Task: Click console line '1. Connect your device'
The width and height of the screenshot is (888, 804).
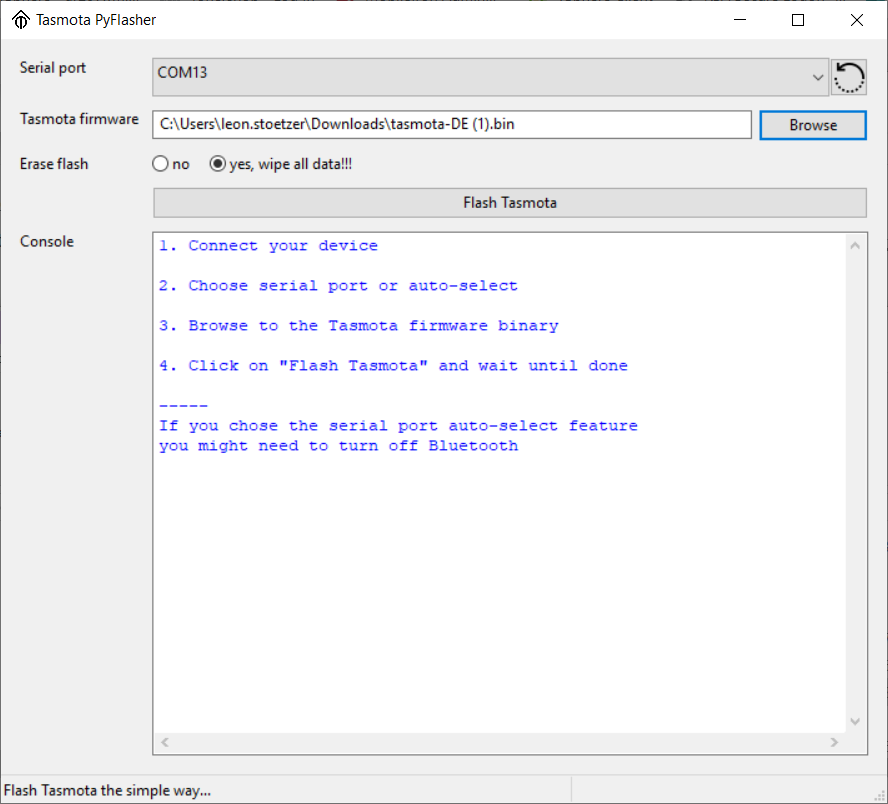Action: [268, 246]
